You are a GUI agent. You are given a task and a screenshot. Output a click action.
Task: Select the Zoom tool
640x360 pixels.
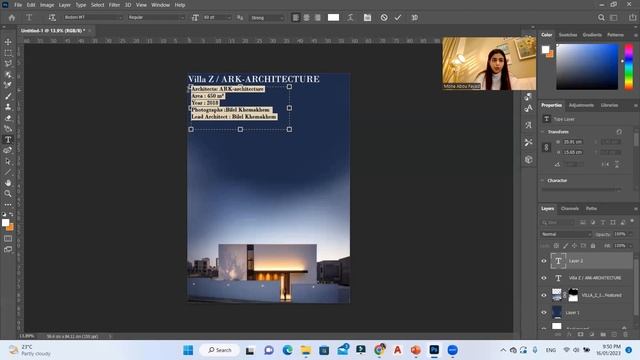pyautogui.click(x=8, y=193)
